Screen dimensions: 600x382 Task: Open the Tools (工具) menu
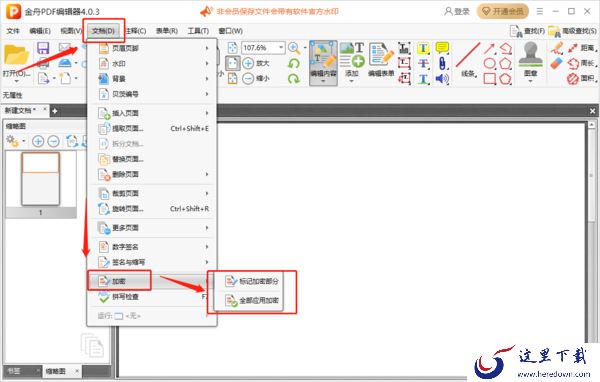click(198, 31)
